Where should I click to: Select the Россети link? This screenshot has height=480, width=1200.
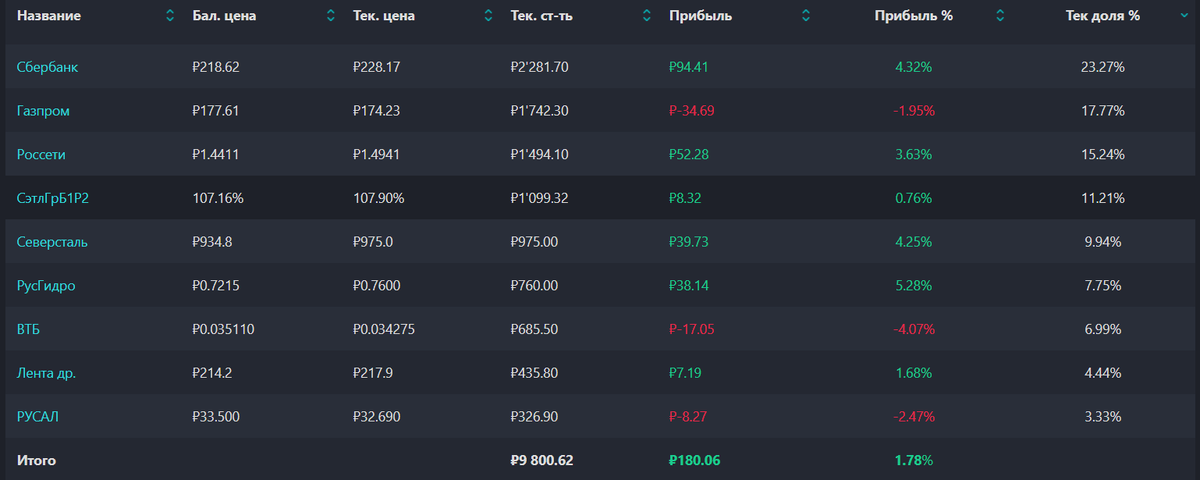pos(42,155)
